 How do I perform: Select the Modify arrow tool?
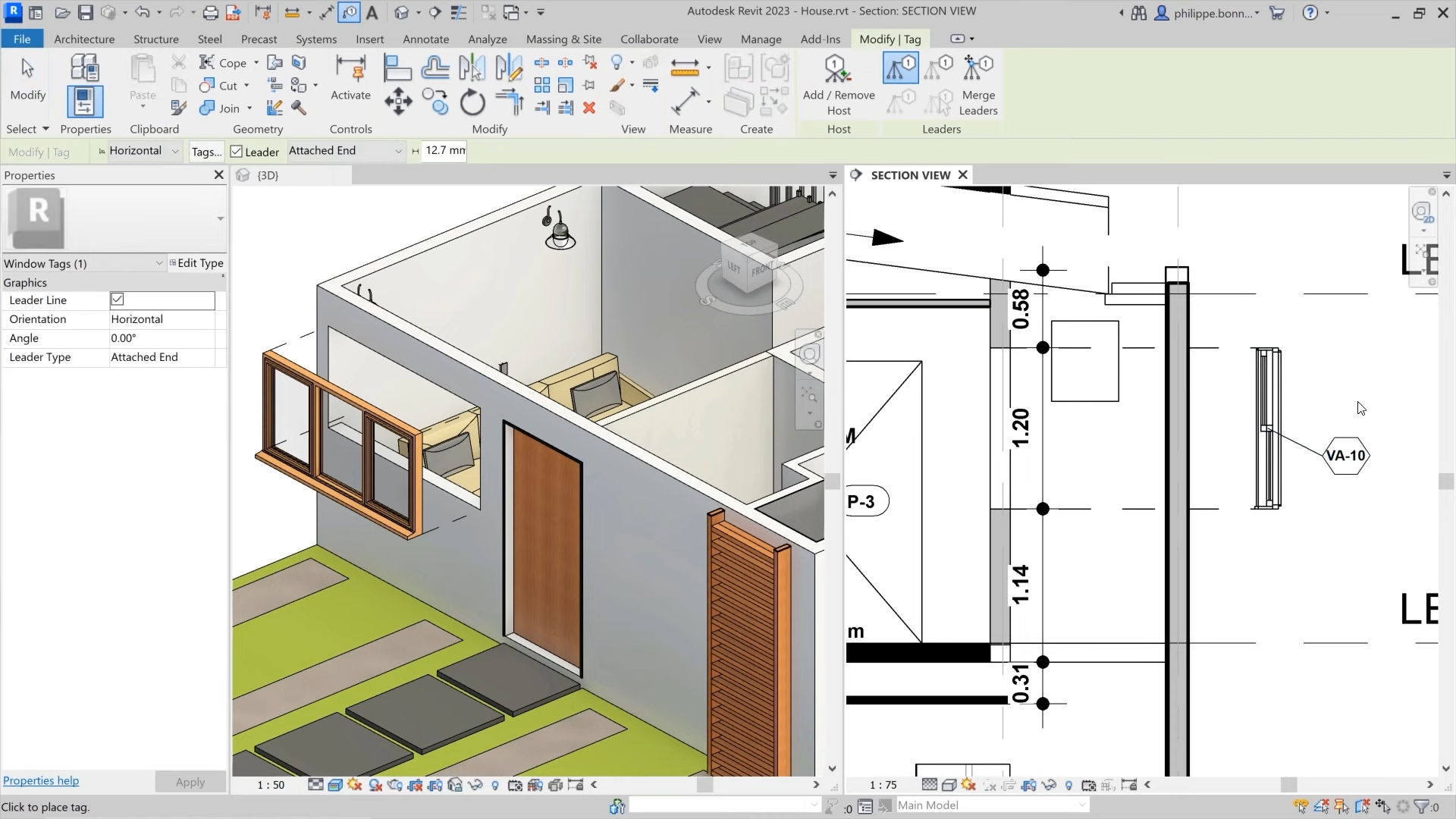pos(27,78)
